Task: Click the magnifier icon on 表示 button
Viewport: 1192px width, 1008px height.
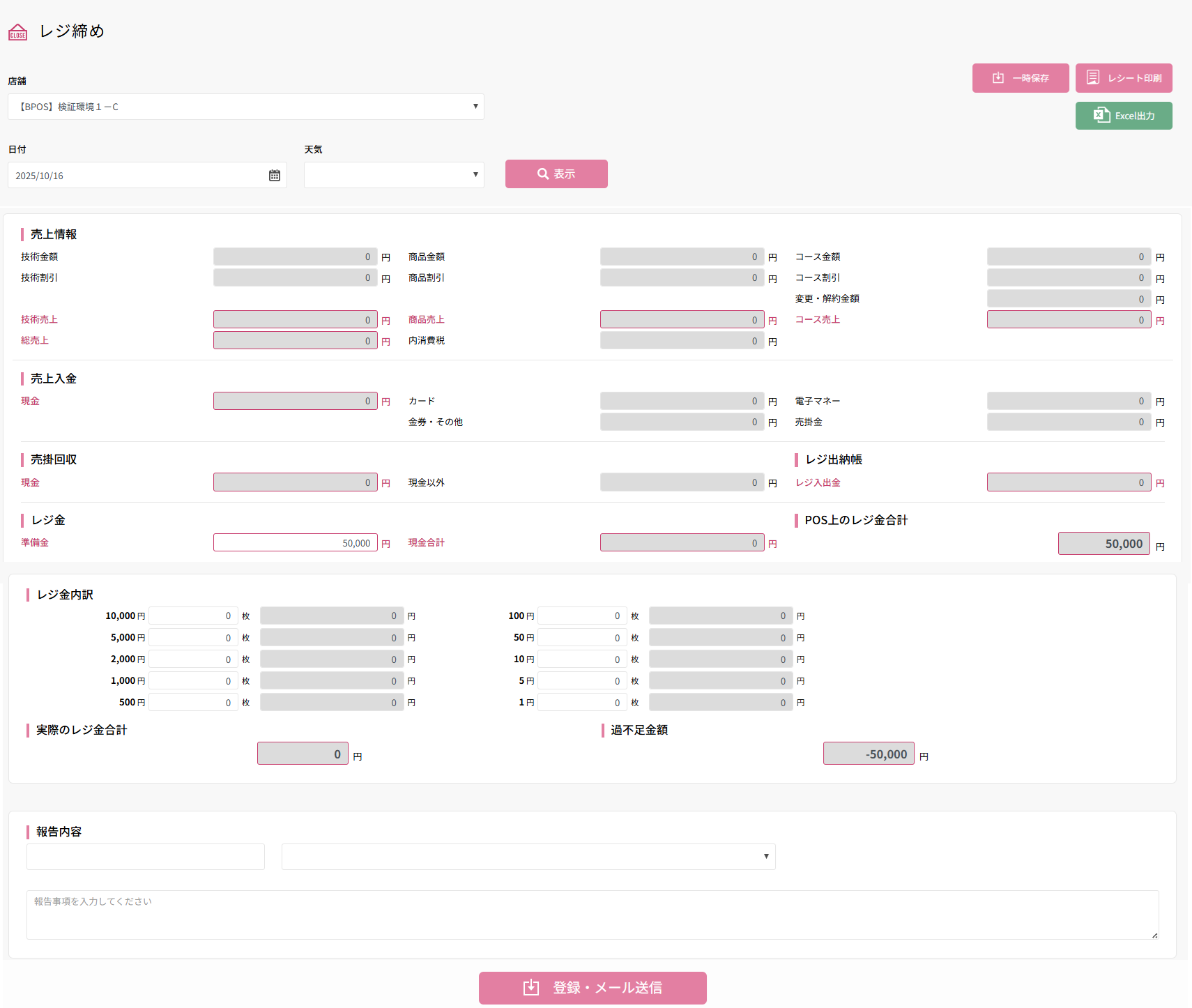Action: tap(542, 174)
